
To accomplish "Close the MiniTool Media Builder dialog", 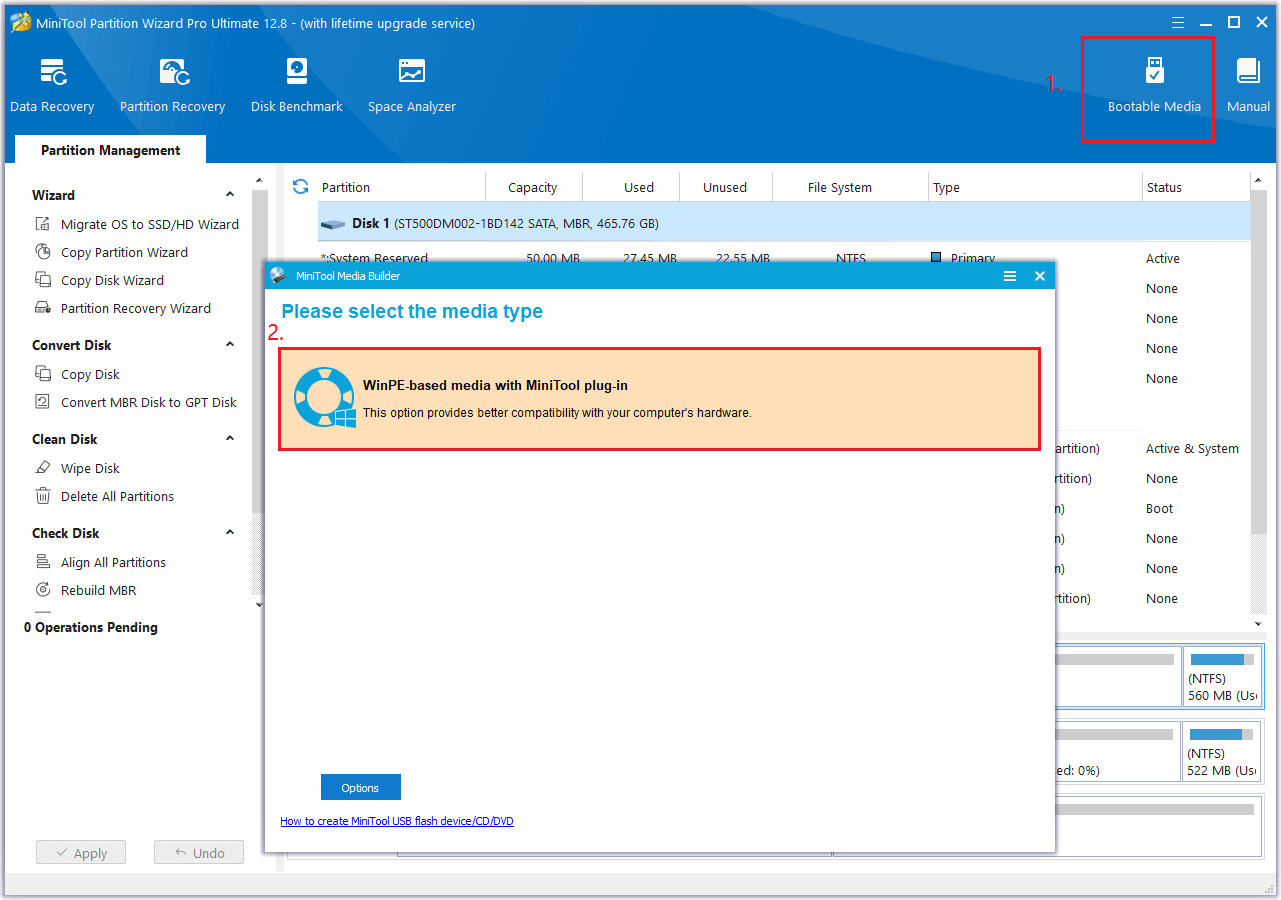I will click(x=1040, y=276).
